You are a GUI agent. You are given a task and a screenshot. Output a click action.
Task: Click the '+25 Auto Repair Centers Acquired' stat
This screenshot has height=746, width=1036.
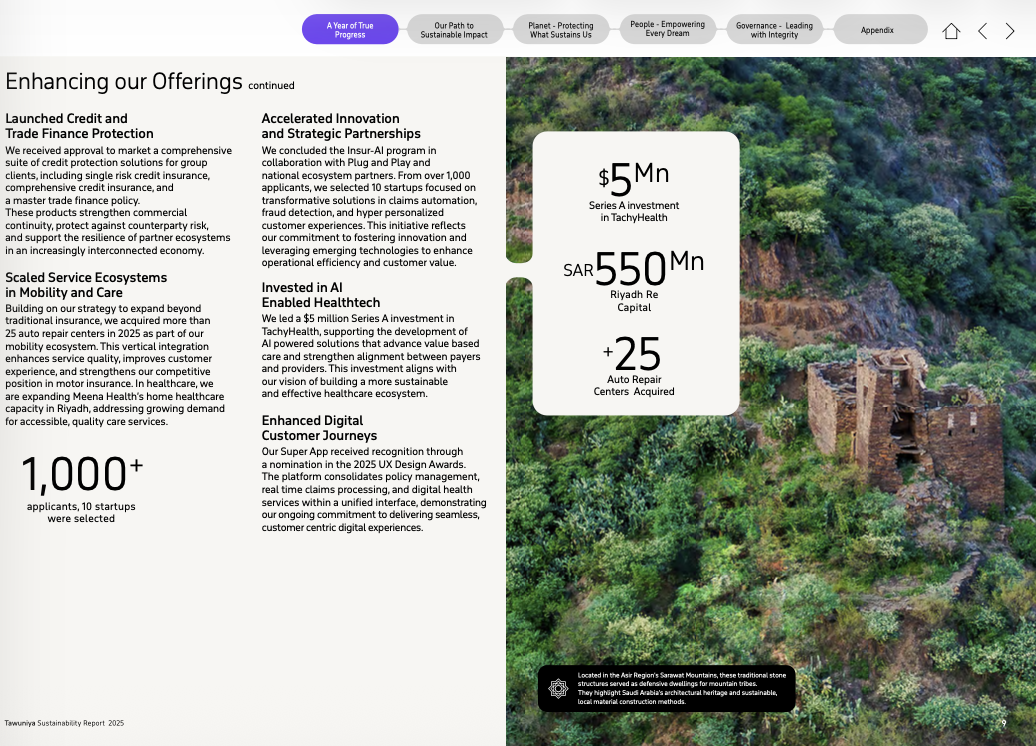tap(634, 365)
